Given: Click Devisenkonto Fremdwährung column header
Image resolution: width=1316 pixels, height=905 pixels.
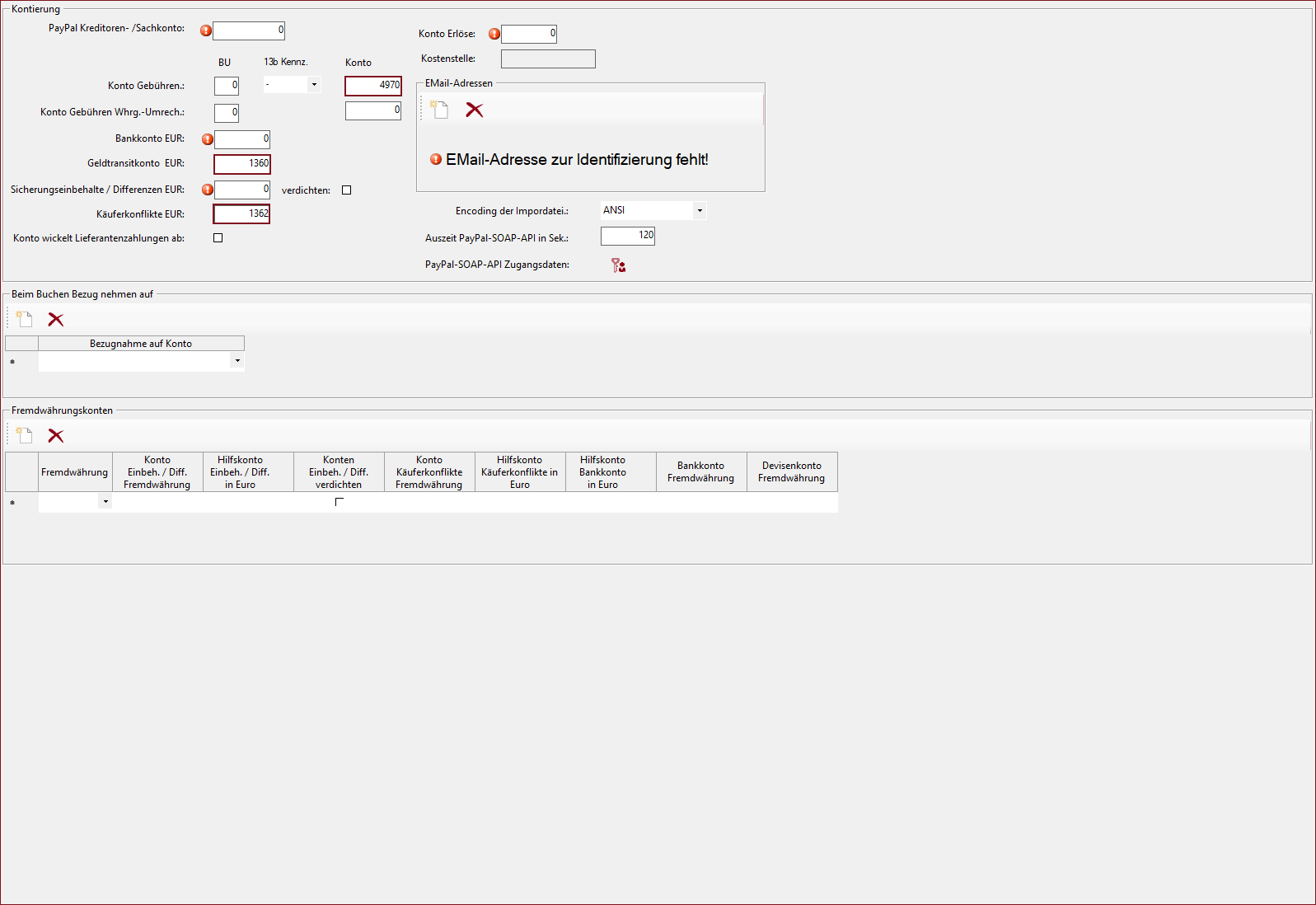Looking at the screenshot, I should click(x=791, y=471).
